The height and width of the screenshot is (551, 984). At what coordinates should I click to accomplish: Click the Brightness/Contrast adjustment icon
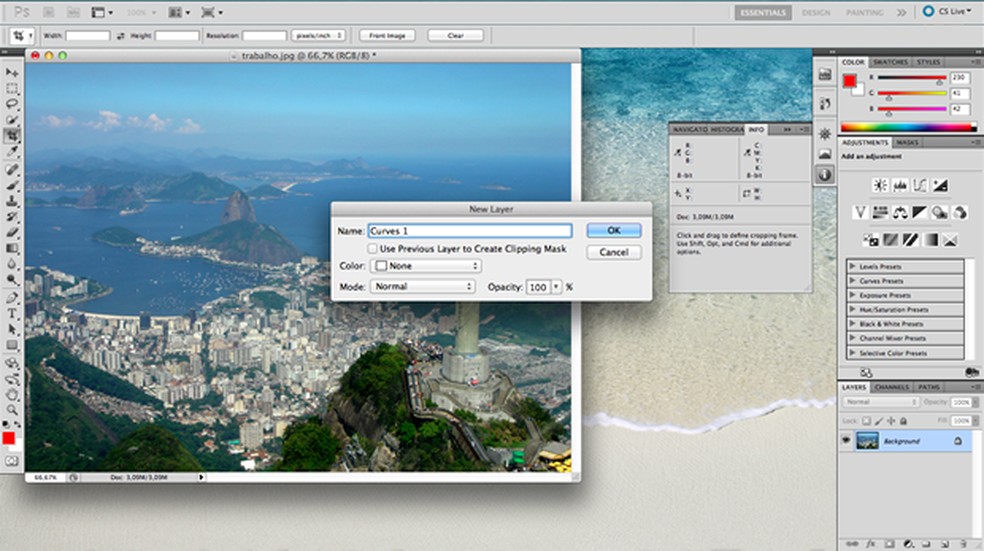click(880, 185)
